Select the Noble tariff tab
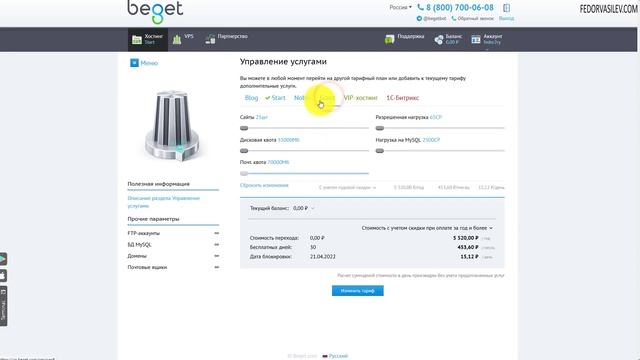640x360 pixels. click(301, 98)
